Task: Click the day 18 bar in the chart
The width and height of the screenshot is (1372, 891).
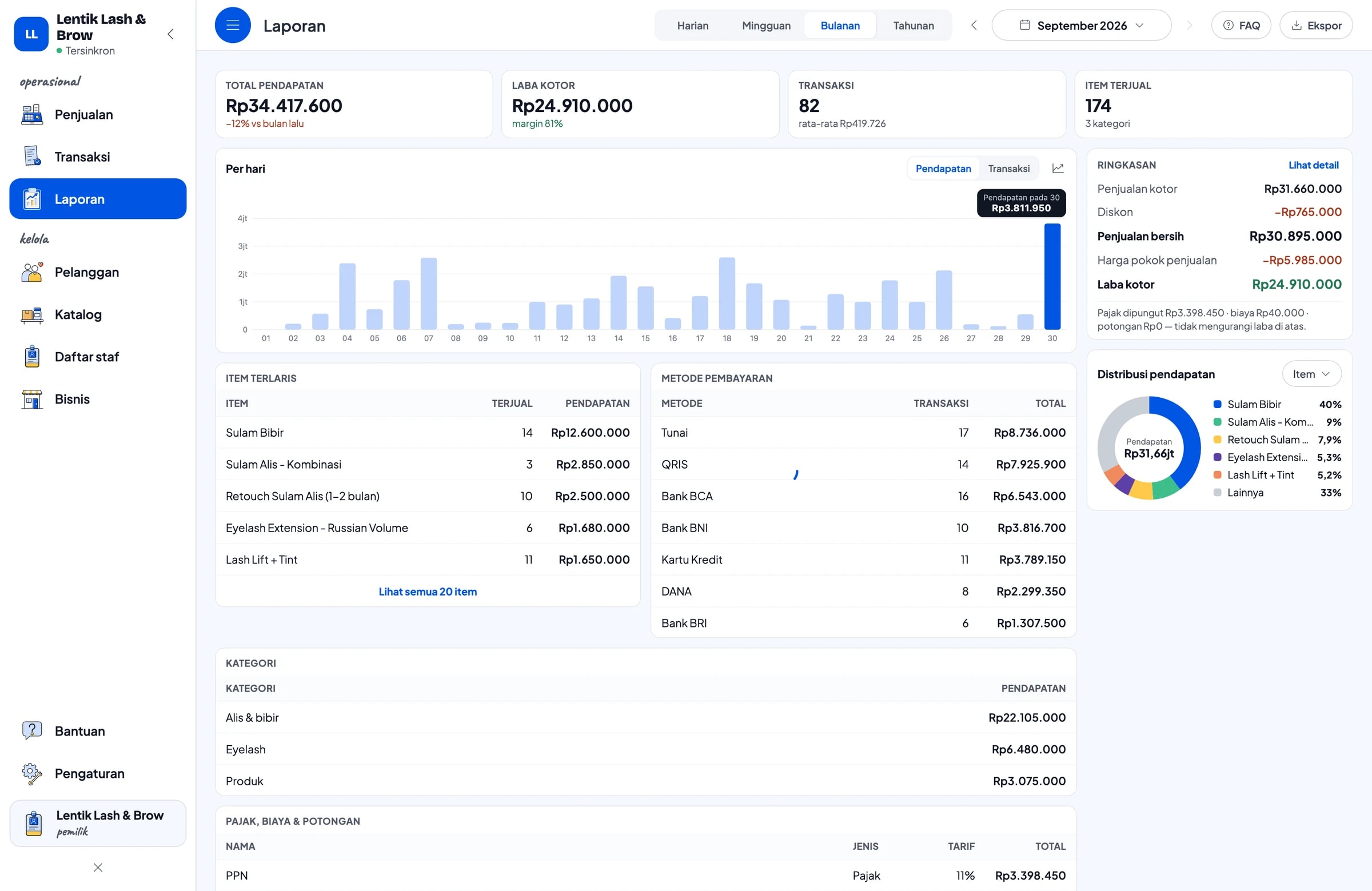Action: point(727,293)
